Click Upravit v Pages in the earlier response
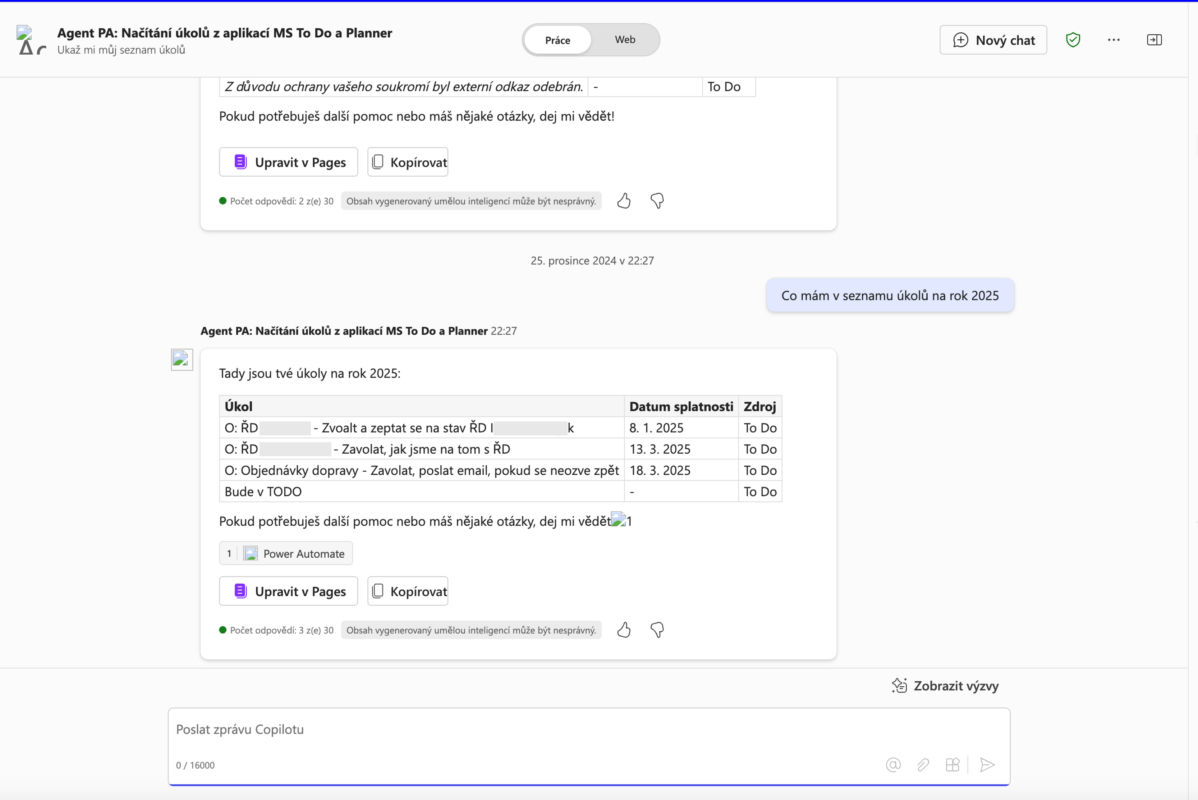 point(289,162)
